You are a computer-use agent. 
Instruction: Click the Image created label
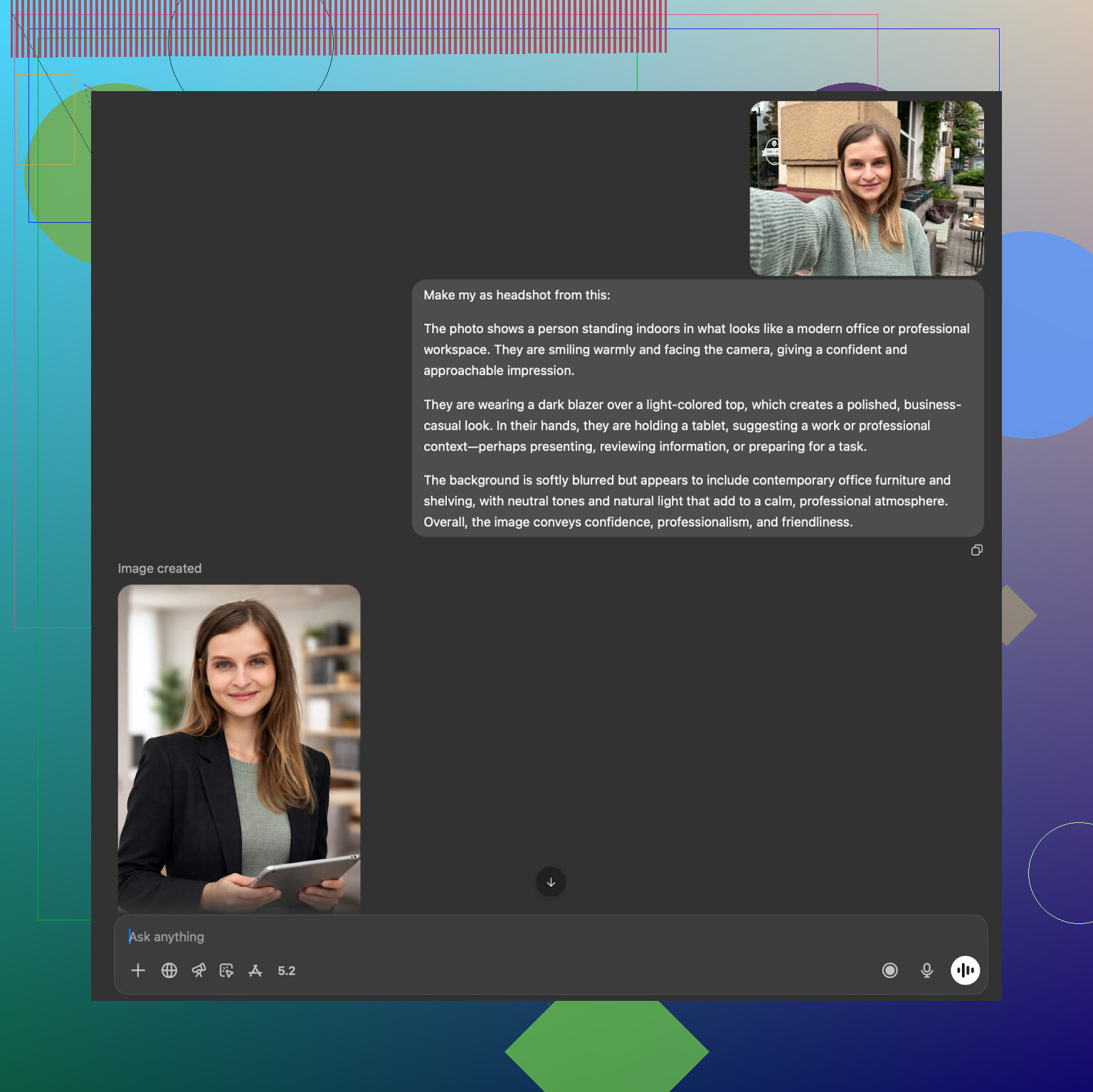(x=159, y=568)
